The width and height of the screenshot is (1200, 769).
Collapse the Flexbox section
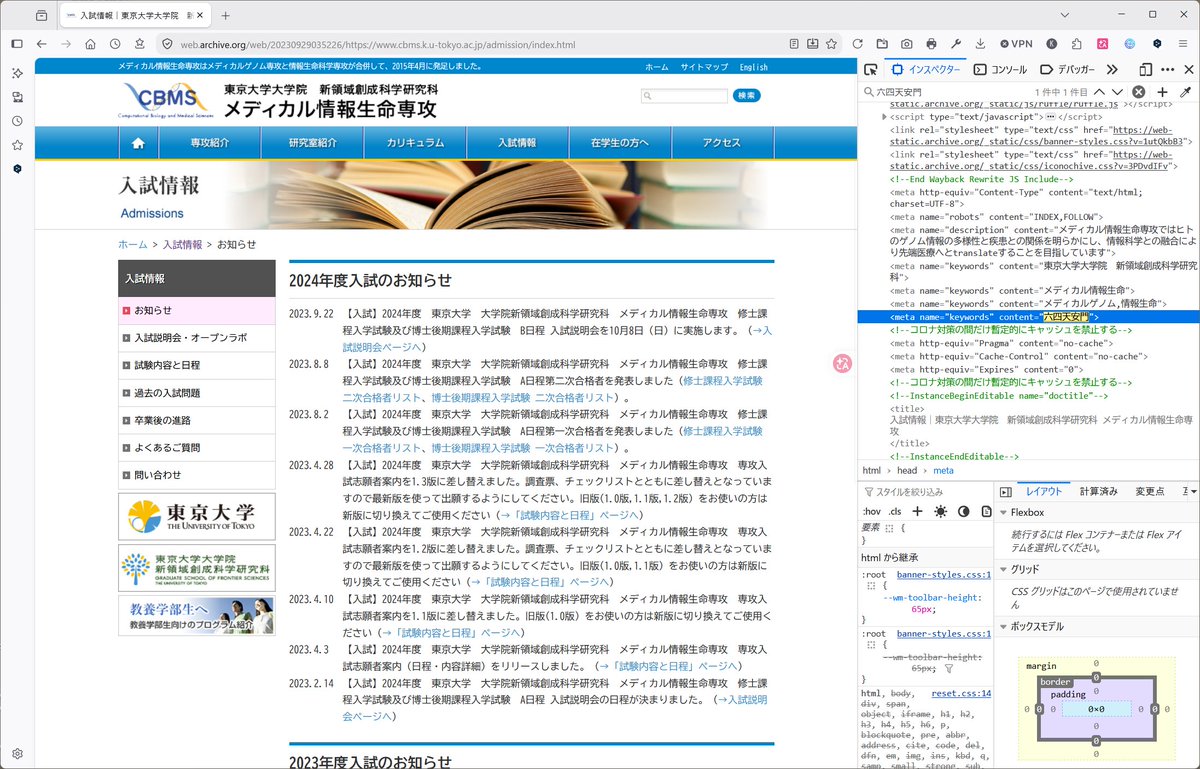click(x=1004, y=513)
